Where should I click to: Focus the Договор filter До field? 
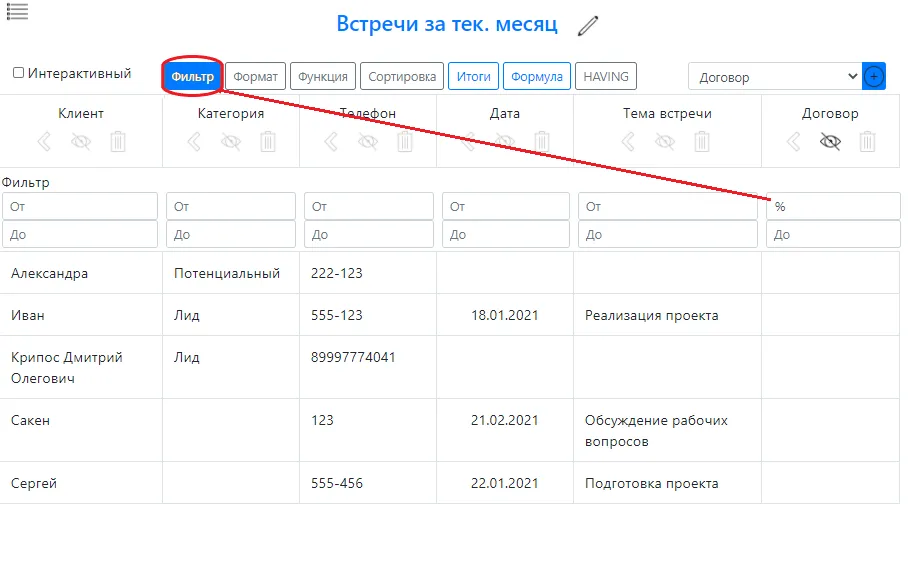[x=833, y=234]
